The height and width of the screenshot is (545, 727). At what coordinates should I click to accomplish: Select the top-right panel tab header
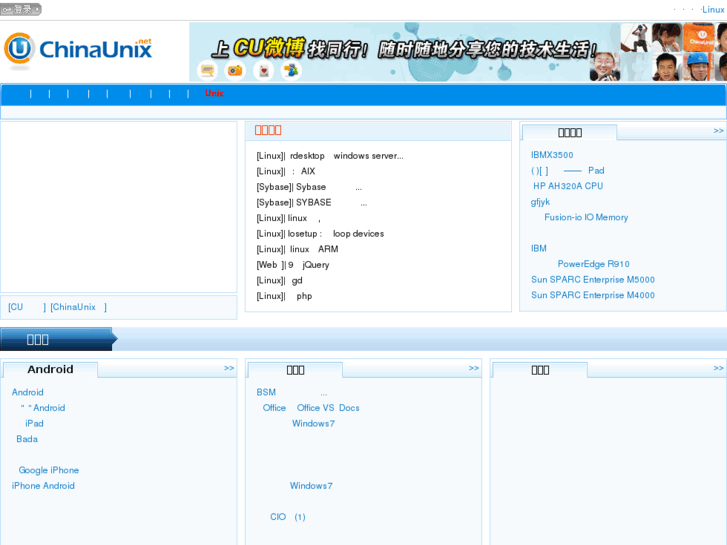pos(570,133)
